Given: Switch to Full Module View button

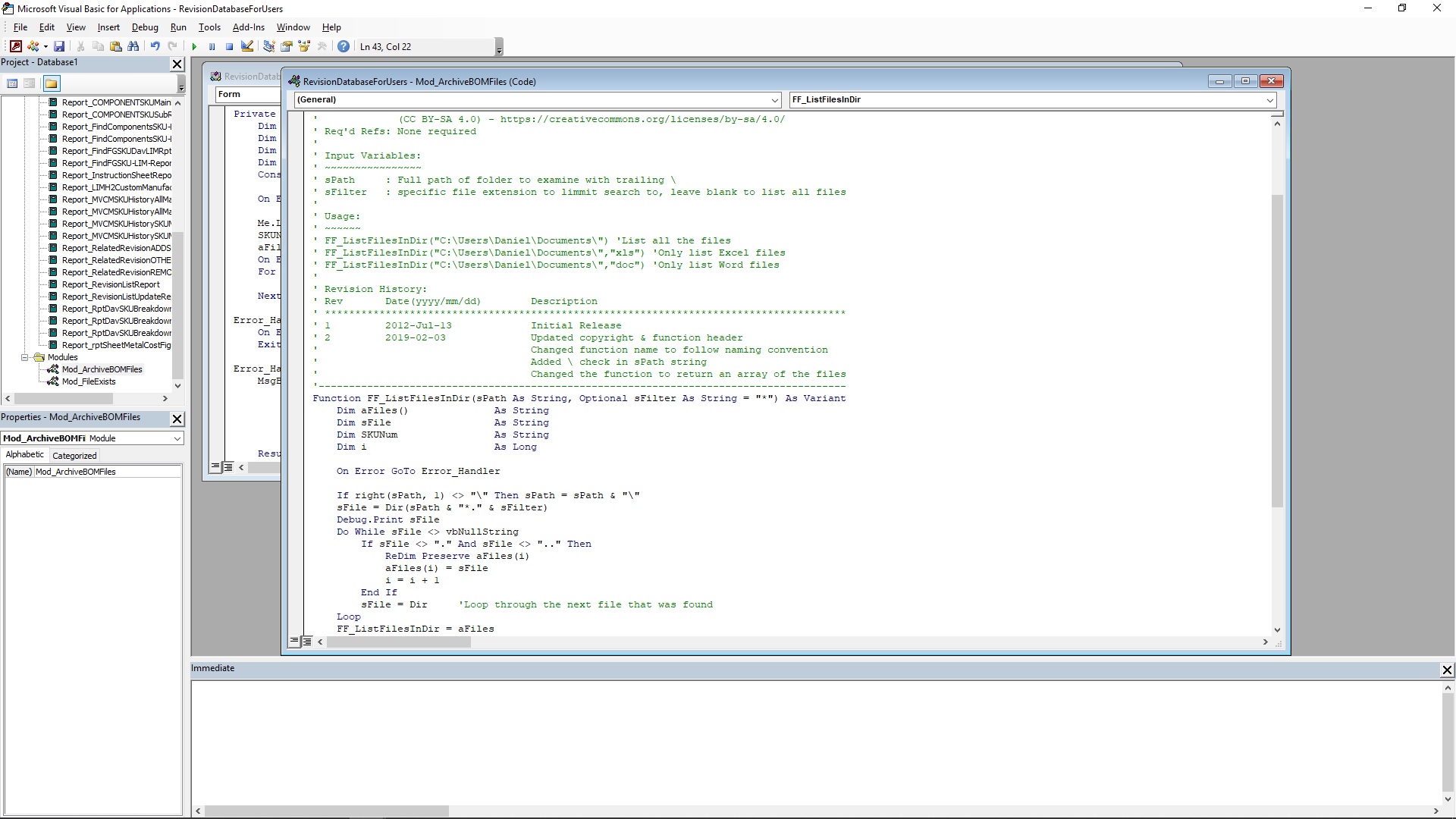Looking at the screenshot, I should pyautogui.click(x=307, y=642).
